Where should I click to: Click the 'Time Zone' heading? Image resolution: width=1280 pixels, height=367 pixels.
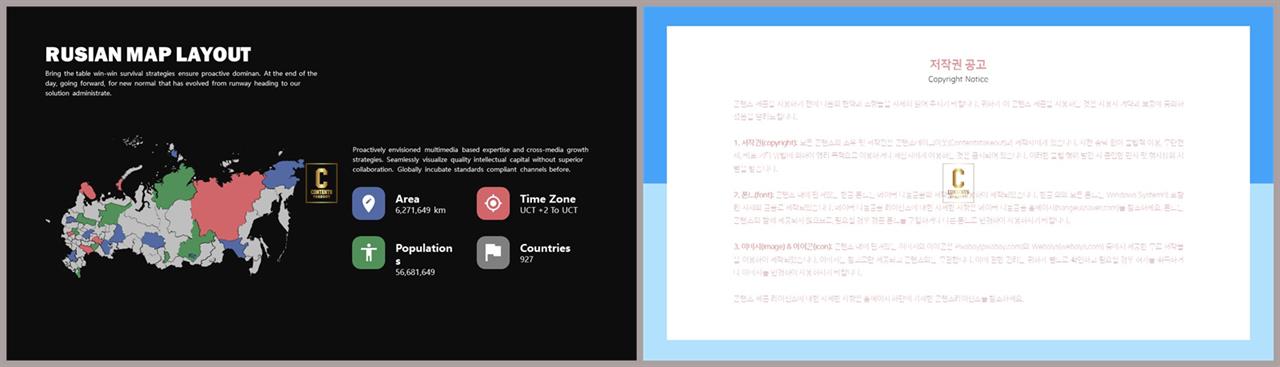click(x=548, y=199)
